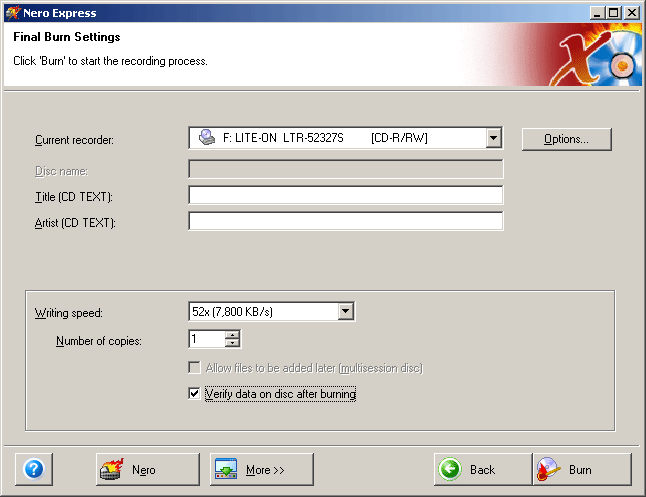
Task: Minimize the Nero Express window
Action: (598, 12)
